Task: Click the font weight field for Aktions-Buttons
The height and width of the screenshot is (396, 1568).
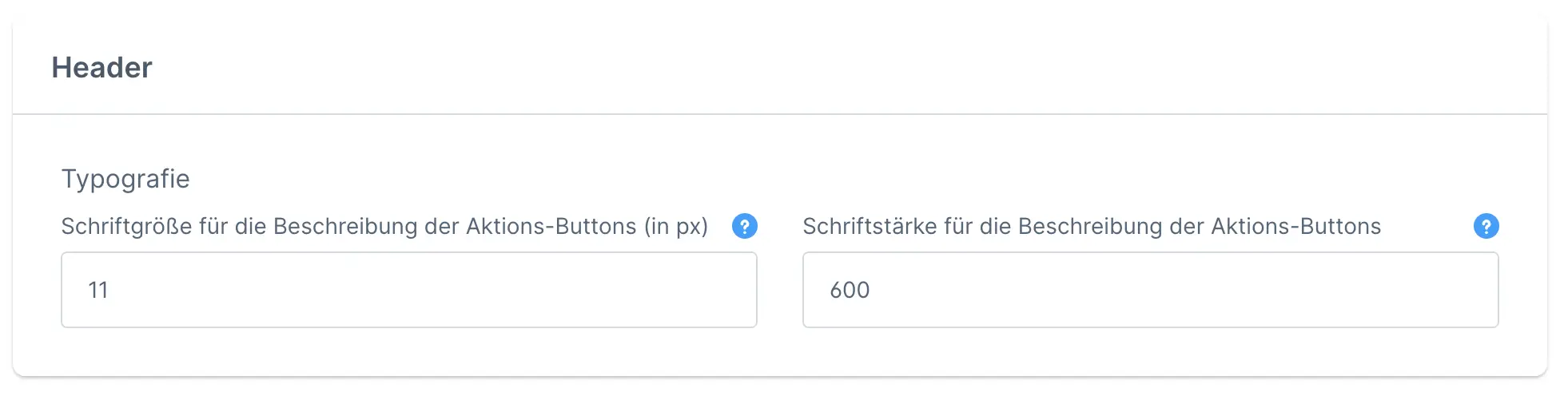Action: pyautogui.click(x=1150, y=290)
